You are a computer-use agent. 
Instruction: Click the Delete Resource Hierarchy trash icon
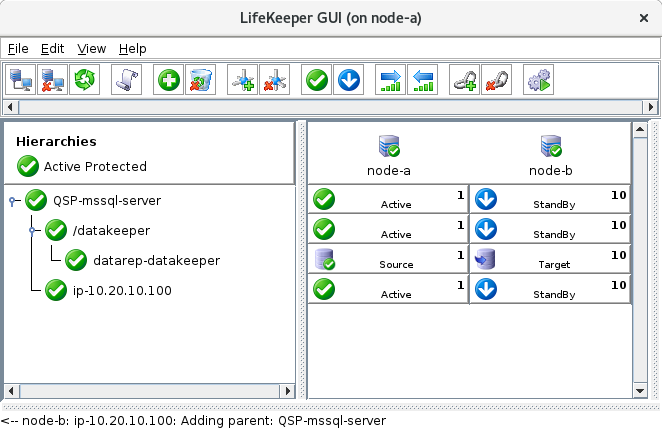click(200, 81)
